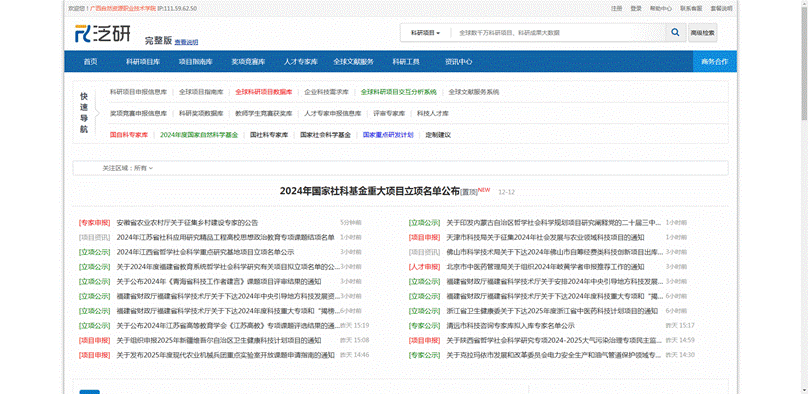Open 关于发布2025年度现代农业机械兵团重点实验室 item
808x394 pixels.
[225, 355]
